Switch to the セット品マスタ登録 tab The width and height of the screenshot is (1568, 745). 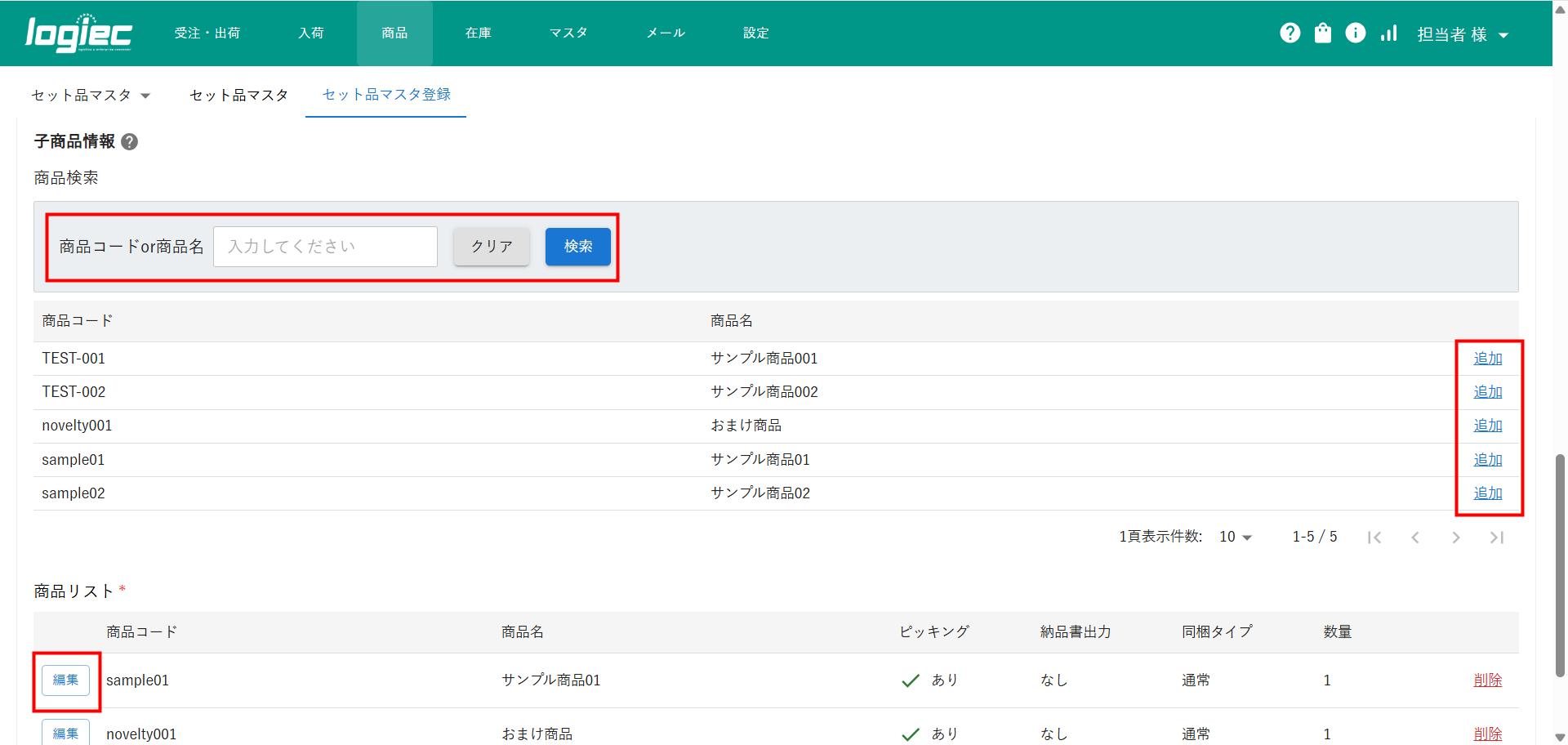(385, 95)
